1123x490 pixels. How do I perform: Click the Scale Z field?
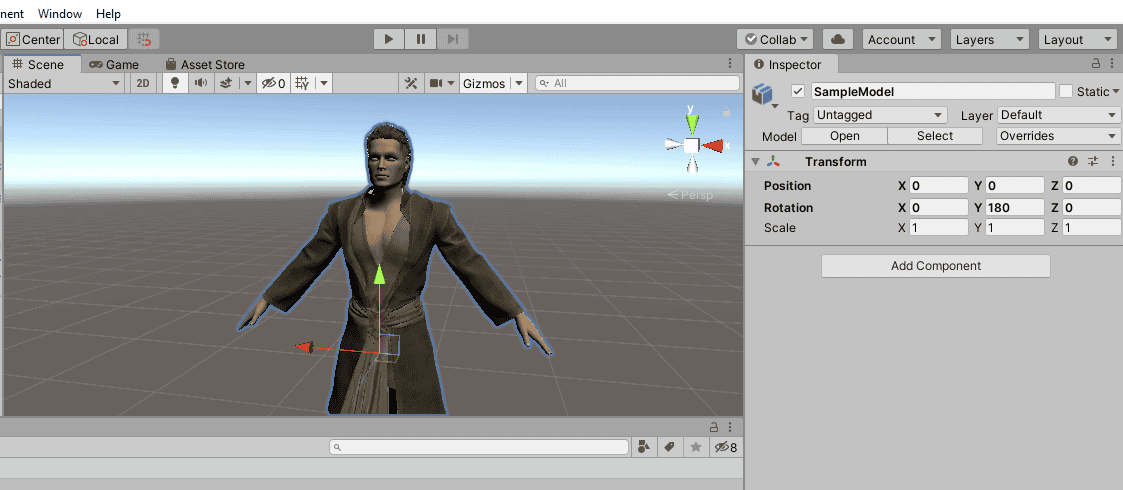[x=1091, y=228]
